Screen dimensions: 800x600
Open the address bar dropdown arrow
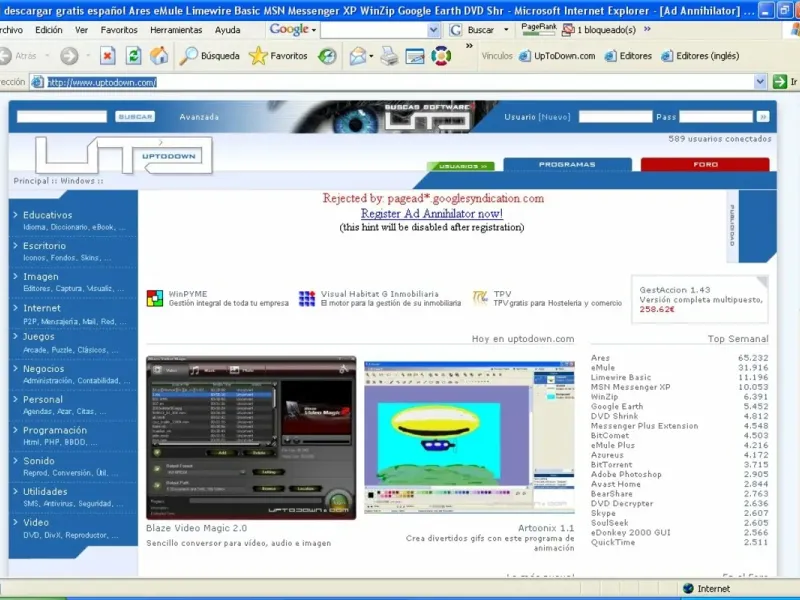tap(760, 82)
